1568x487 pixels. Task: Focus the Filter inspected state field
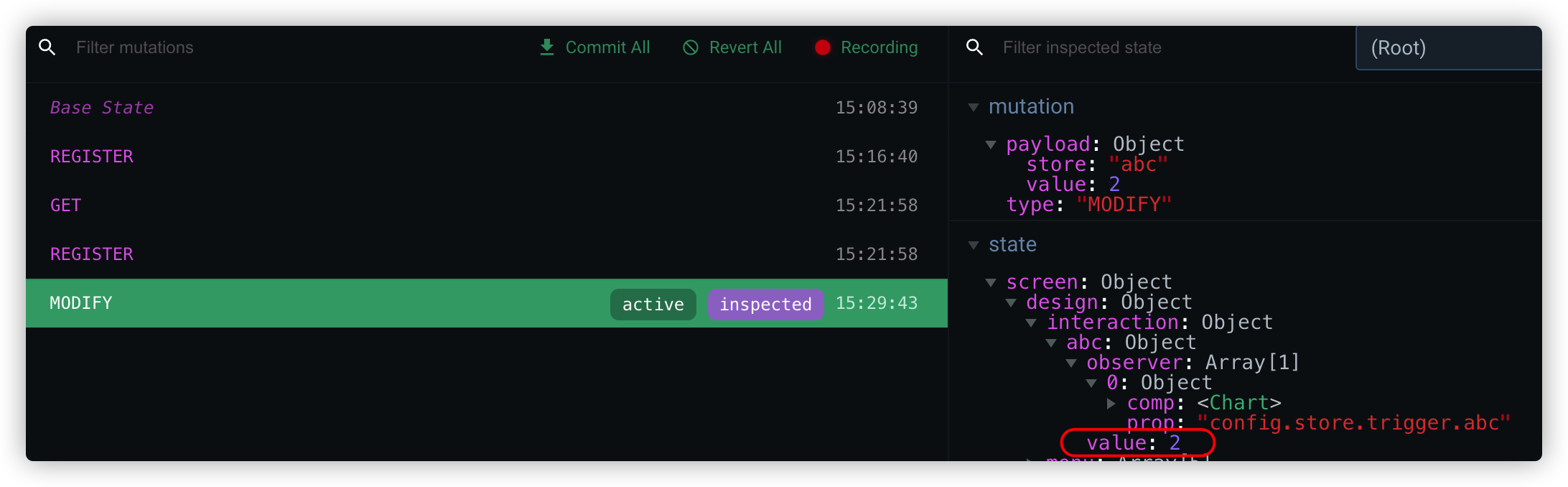point(1163,47)
